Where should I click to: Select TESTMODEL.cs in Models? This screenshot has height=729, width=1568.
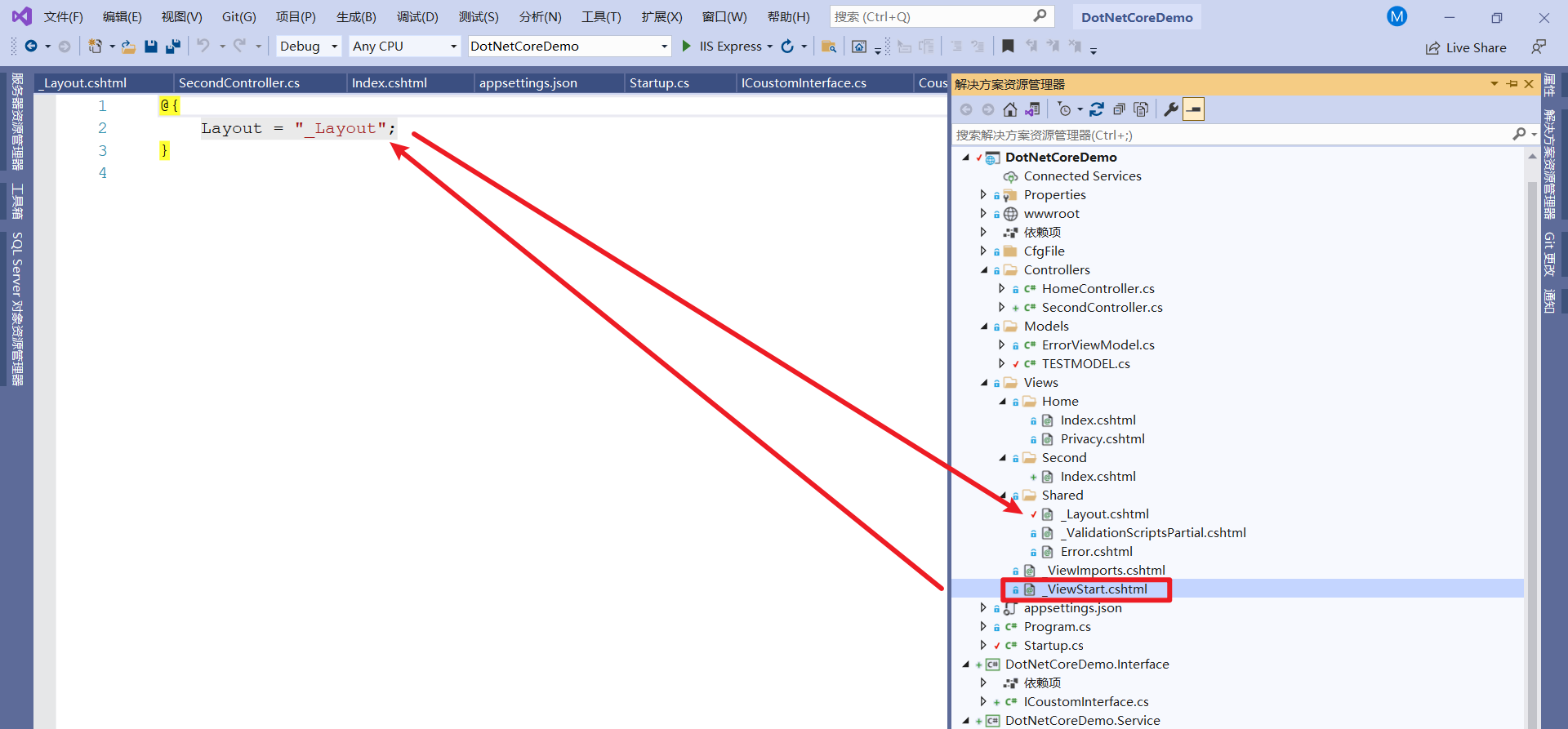pos(1086,363)
